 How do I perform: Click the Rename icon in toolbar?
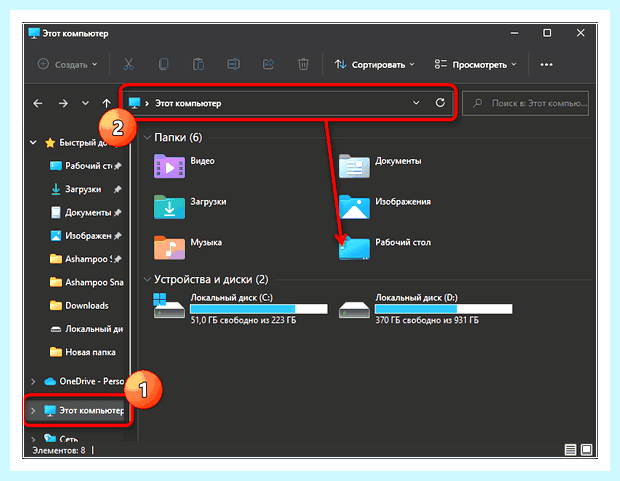click(x=233, y=64)
